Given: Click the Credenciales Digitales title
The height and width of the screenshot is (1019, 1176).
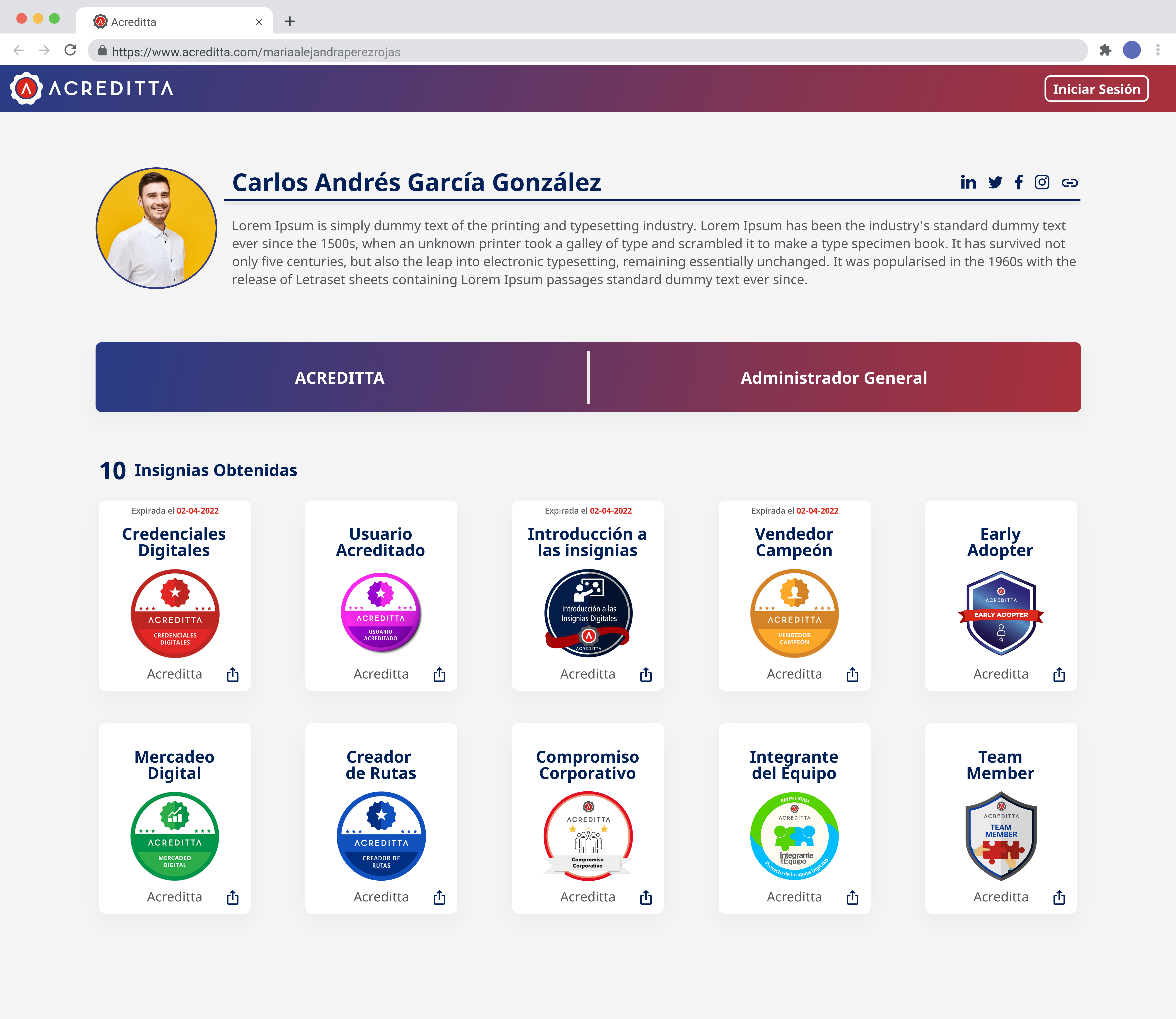Looking at the screenshot, I should click(174, 542).
